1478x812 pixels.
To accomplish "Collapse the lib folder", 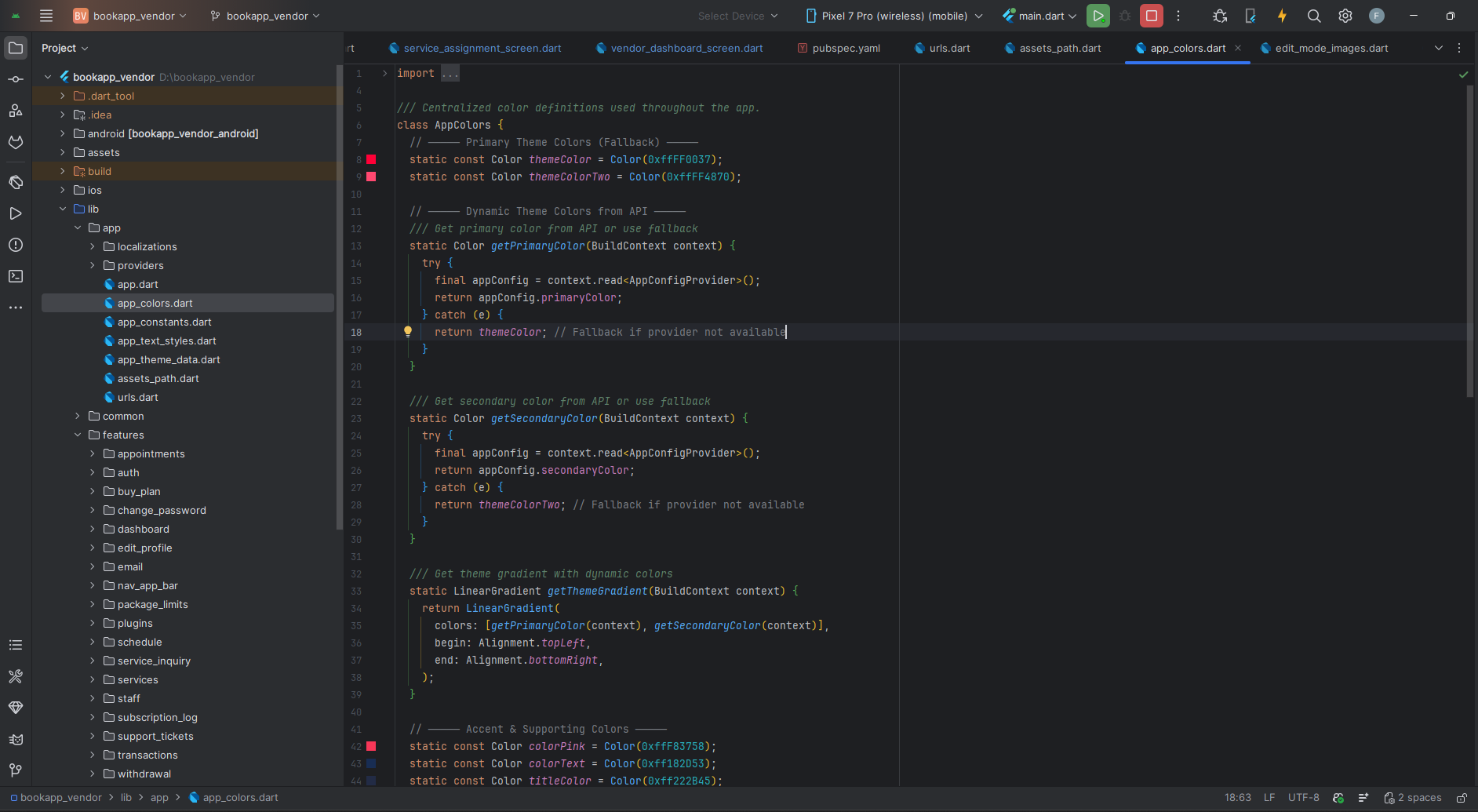I will [x=63, y=209].
